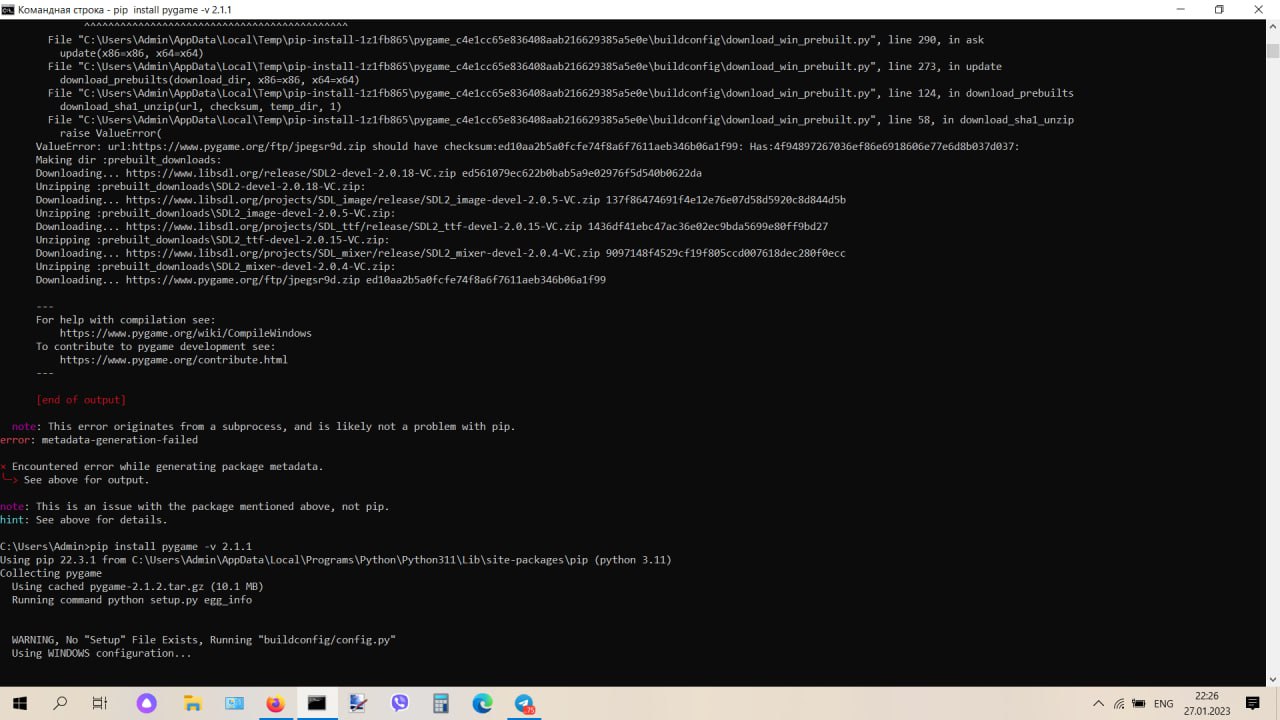This screenshot has height=720, width=1280.
Task: Click the 'ValueError: url:' checksum error line
Action: click(528, 147)
